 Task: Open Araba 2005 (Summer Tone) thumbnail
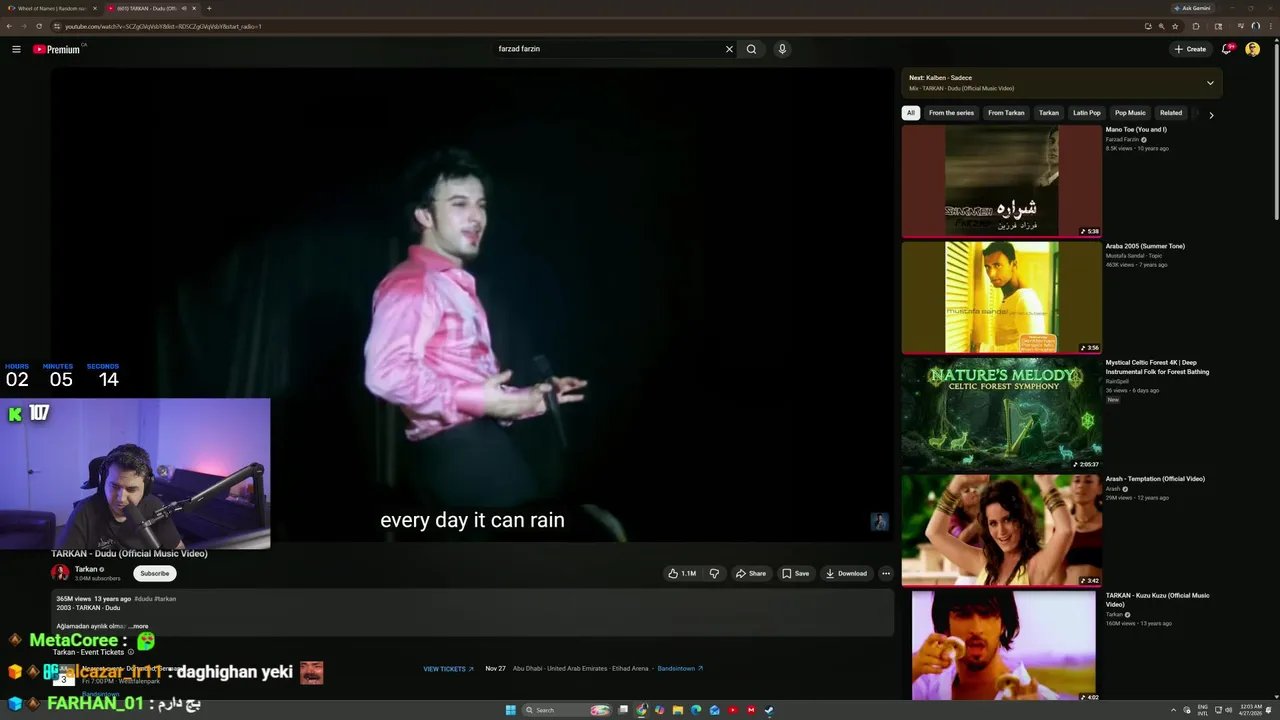coord(1001,298)
